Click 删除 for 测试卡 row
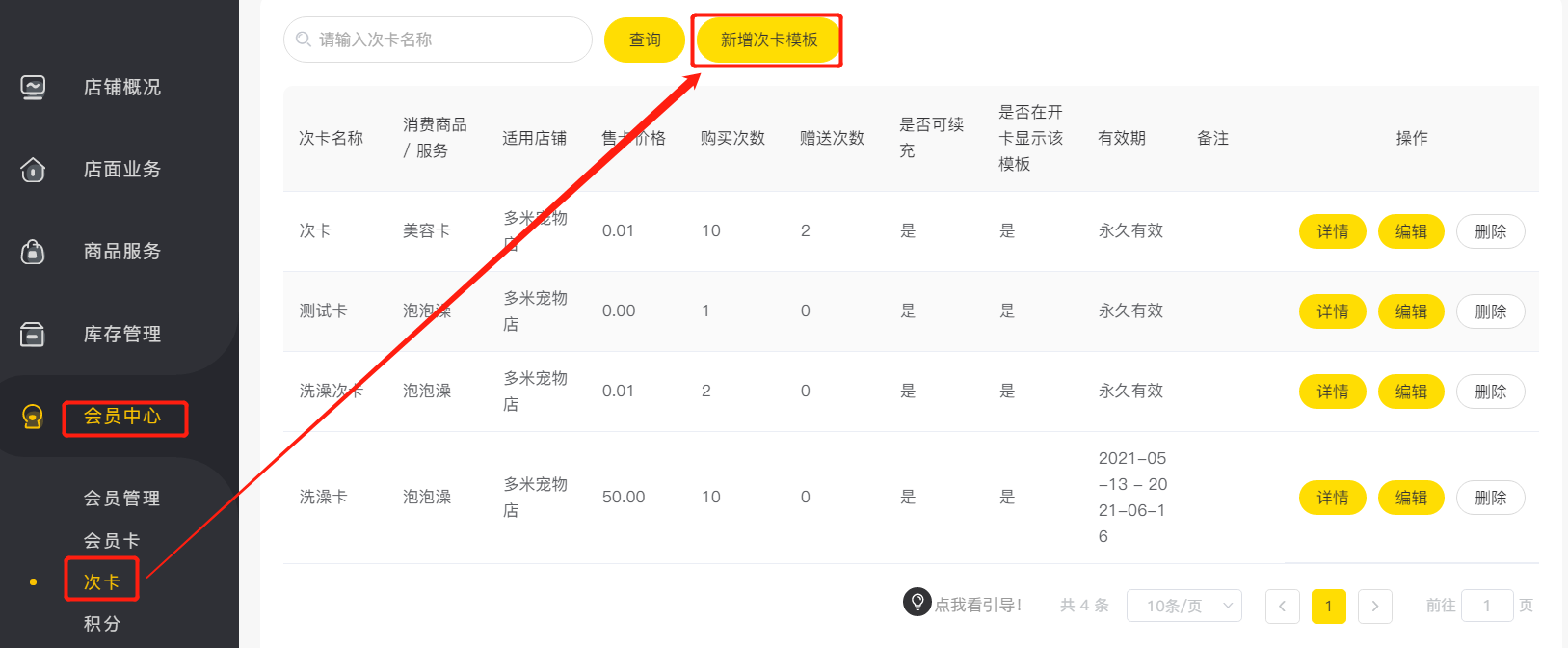Screen dimensions: 1568x648 (x=1491, y=311)
